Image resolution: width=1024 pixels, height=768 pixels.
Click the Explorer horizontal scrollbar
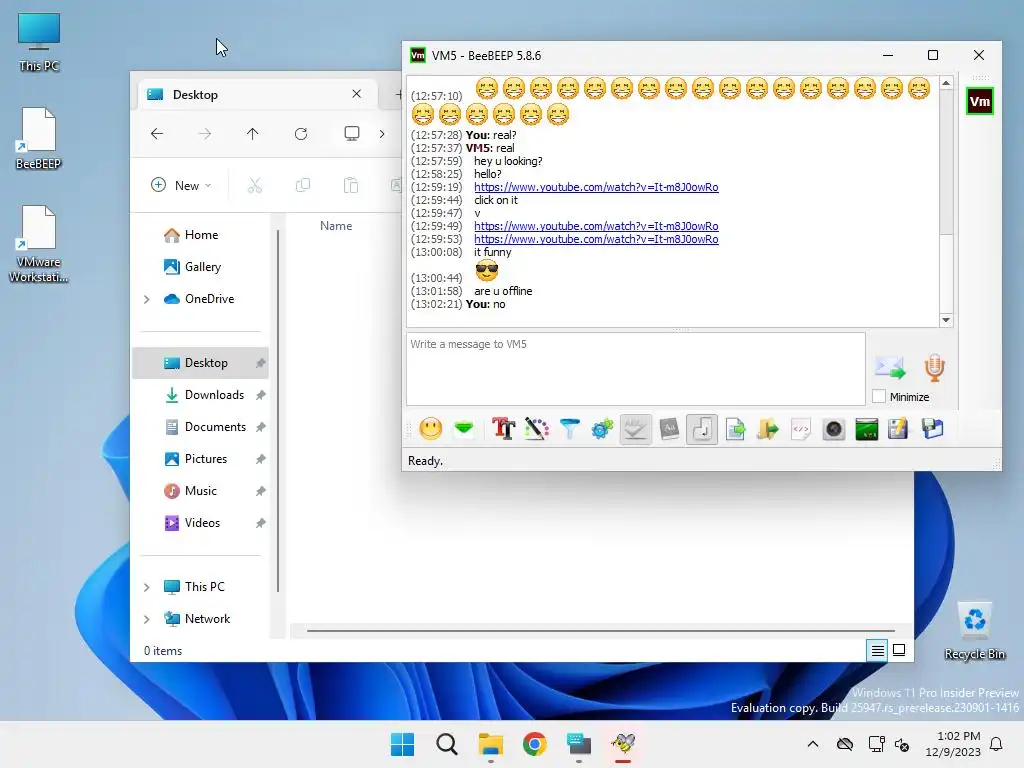point(600,631)
